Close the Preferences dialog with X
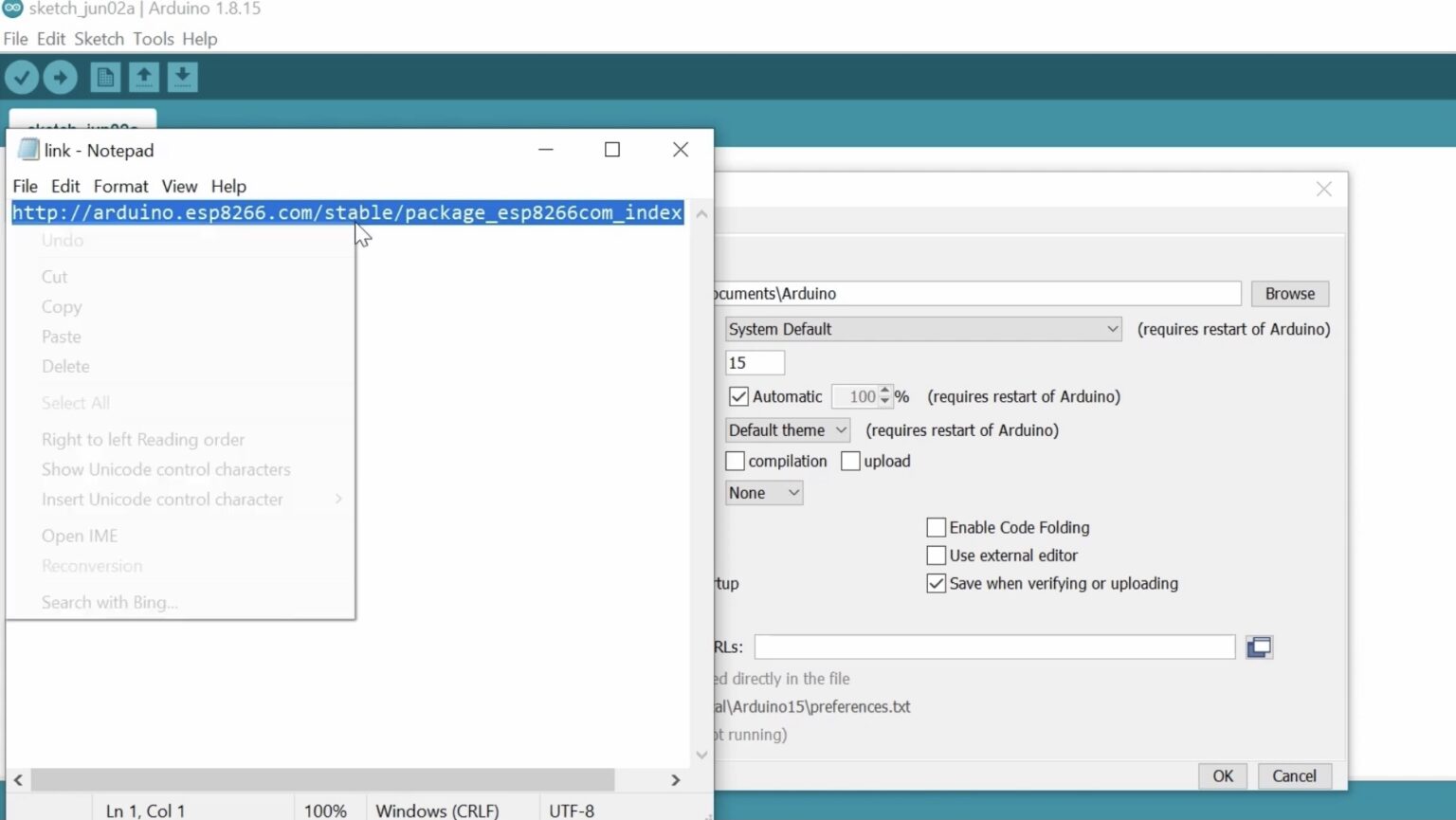Screen dimensions: 1456x820 click(x=1323, y=190)
